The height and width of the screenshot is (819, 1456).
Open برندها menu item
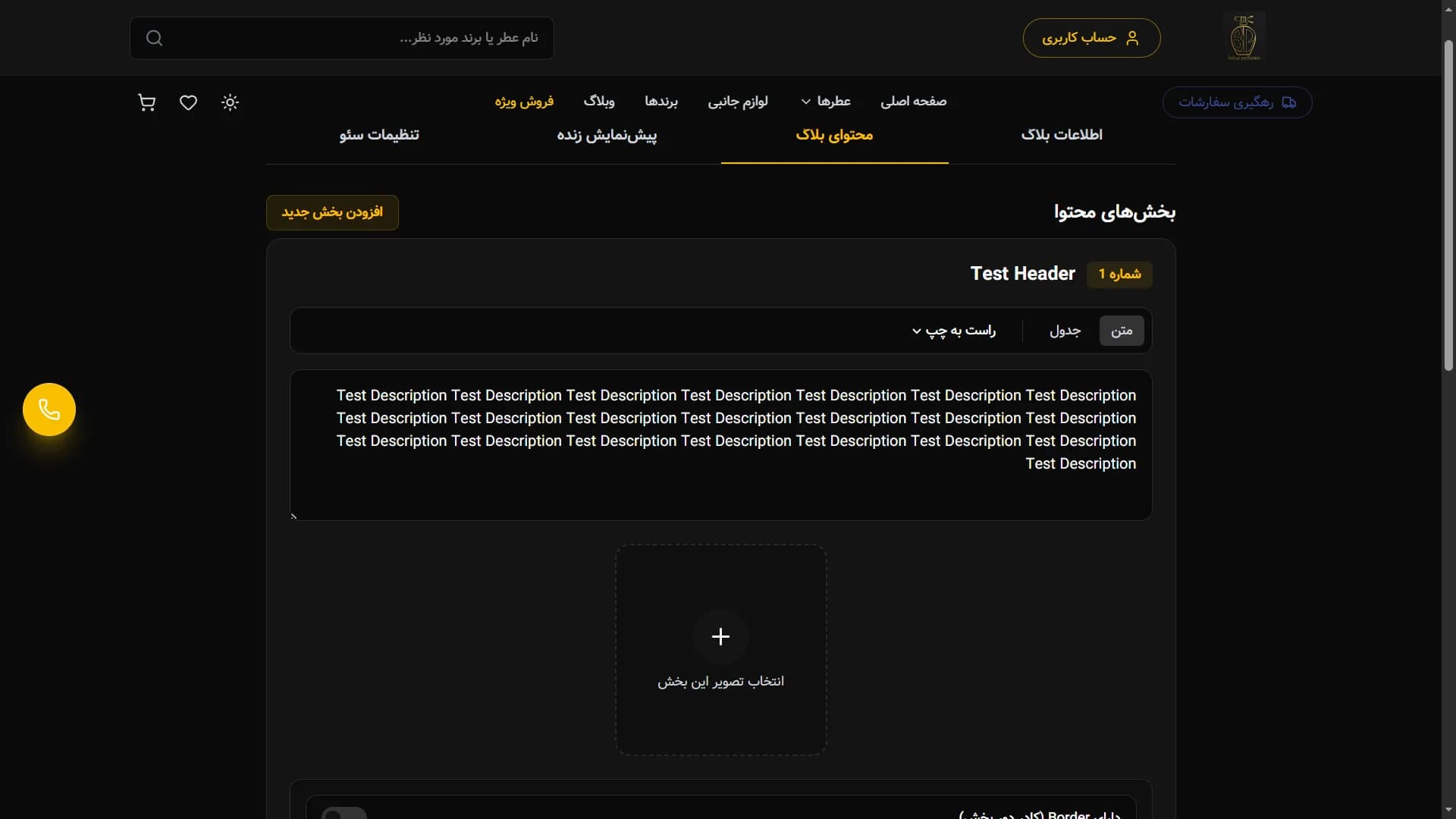[661, 102]
